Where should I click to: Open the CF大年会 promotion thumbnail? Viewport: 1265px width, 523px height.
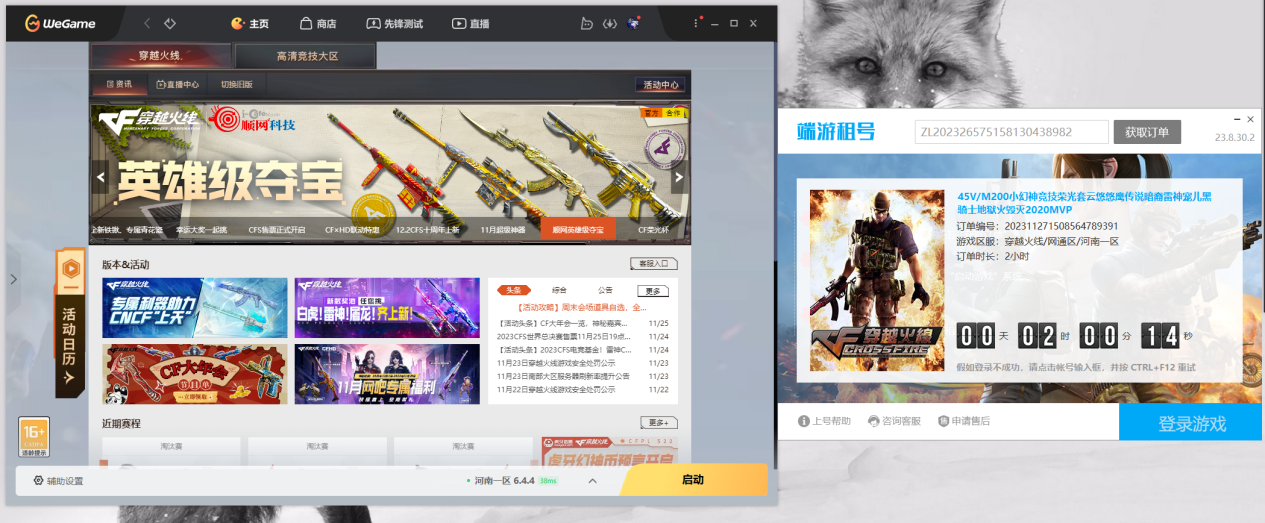click(194, 374)
